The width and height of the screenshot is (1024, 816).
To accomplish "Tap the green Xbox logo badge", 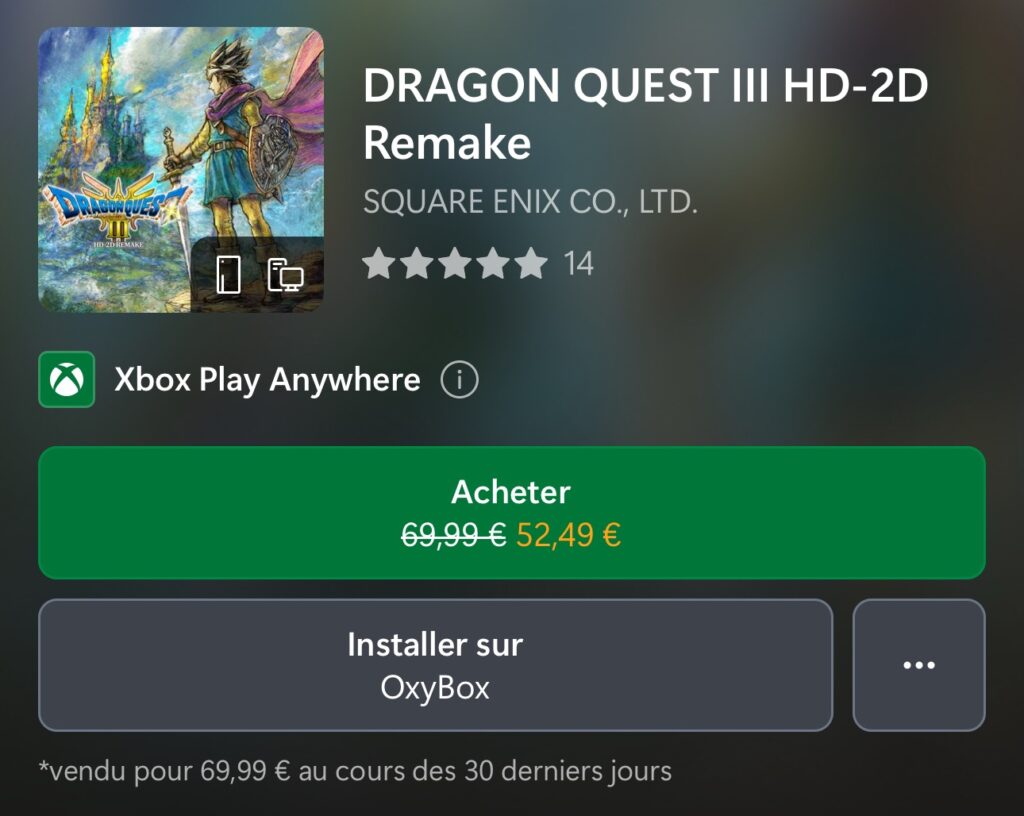I will tap(67, 379).
